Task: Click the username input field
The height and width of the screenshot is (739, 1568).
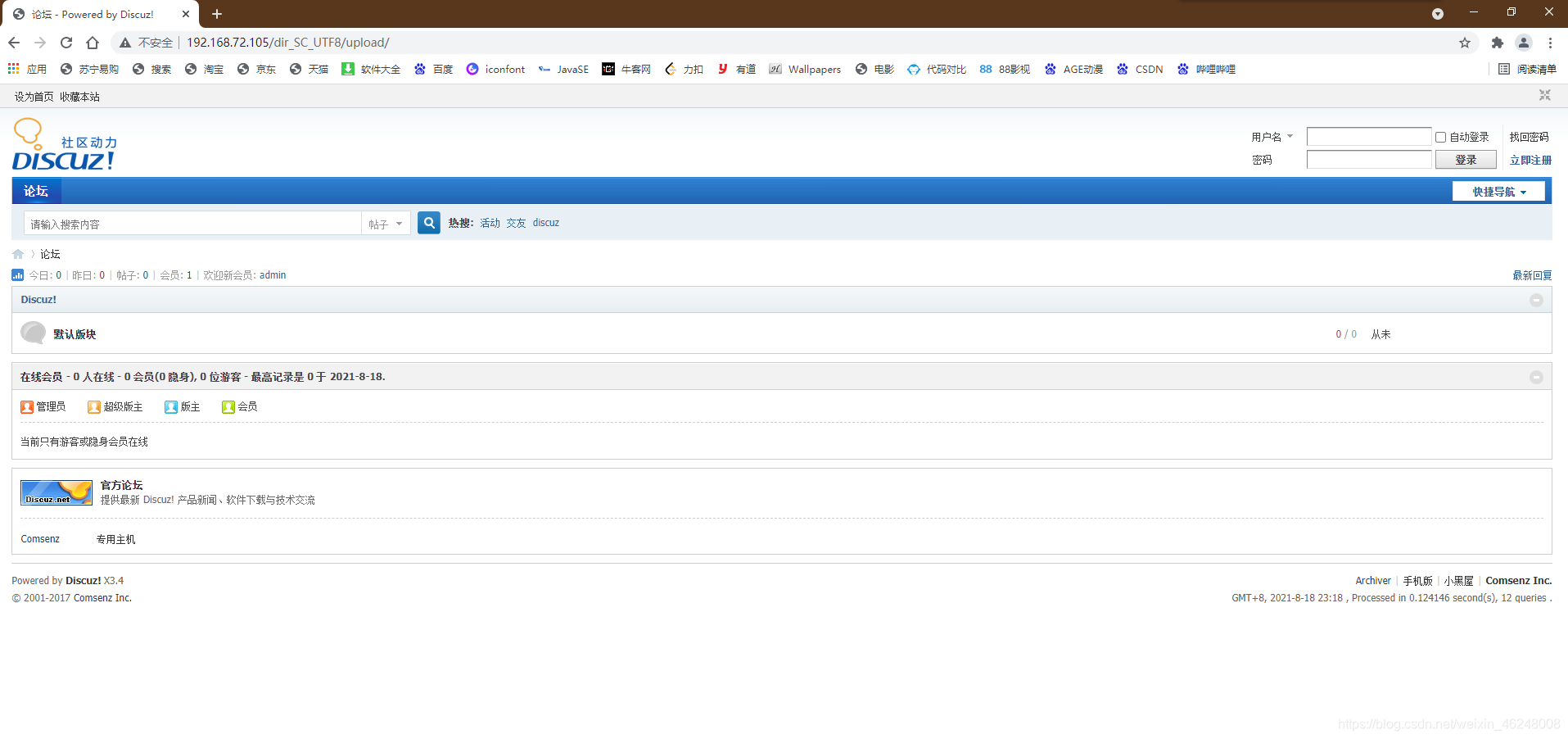Action: point(1369,137)
